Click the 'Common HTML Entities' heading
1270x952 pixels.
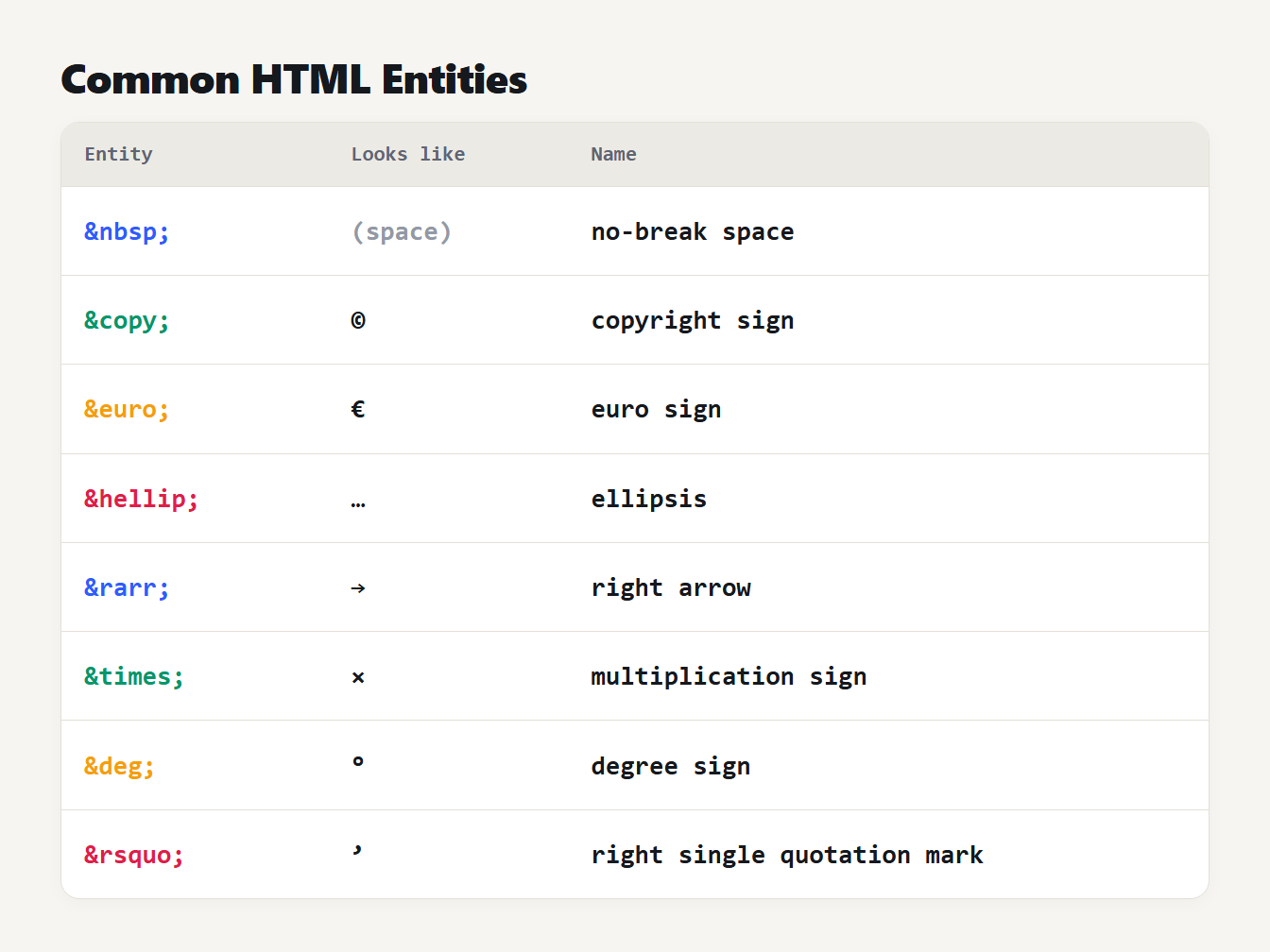tap(294, 79)
